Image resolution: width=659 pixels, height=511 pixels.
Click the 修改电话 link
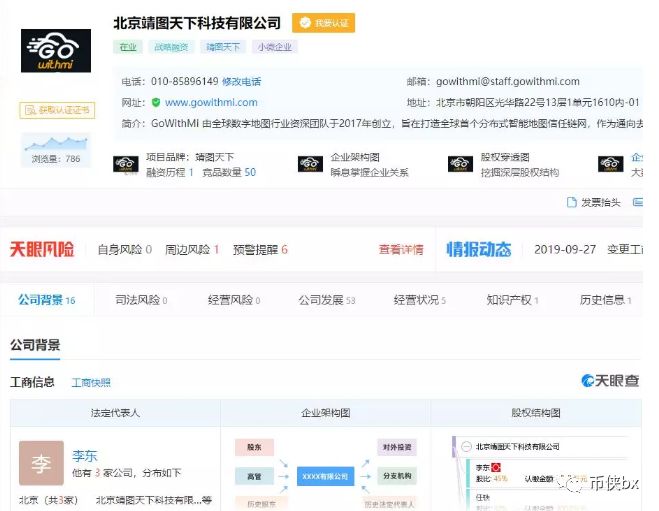[241, 82]
